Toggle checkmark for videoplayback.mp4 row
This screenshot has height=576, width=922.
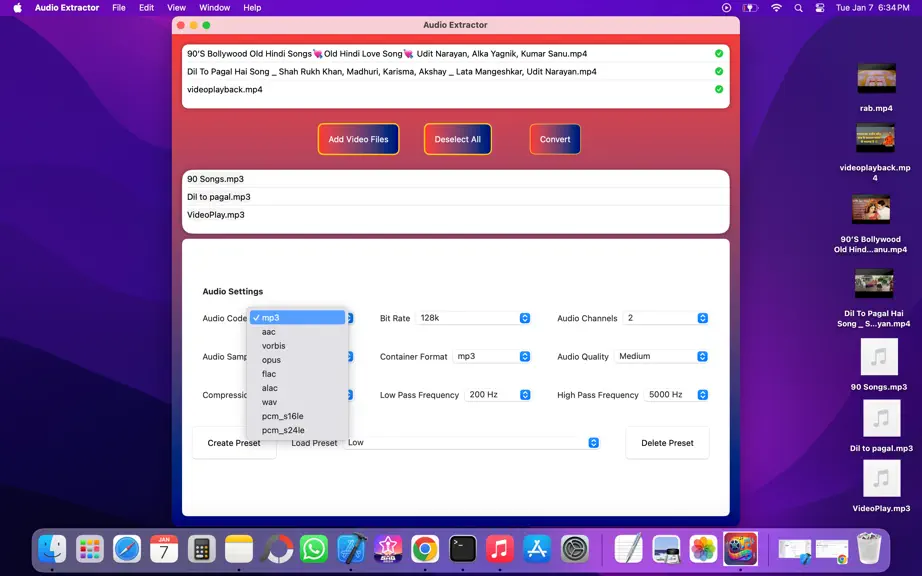pos(719,89)
